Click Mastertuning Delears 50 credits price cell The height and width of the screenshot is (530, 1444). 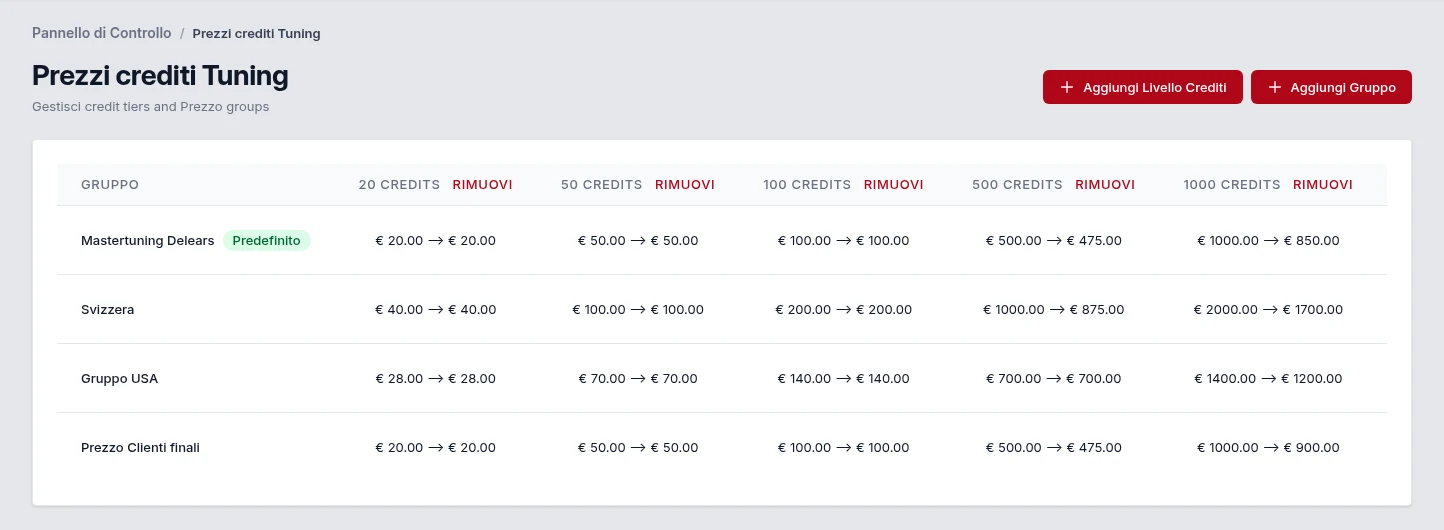click(638, 241)
